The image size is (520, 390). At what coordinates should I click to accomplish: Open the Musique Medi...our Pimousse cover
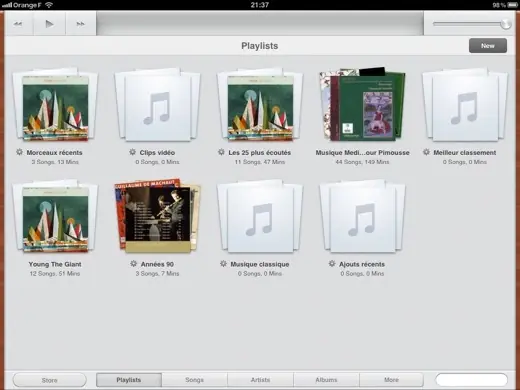coord(362,104)
